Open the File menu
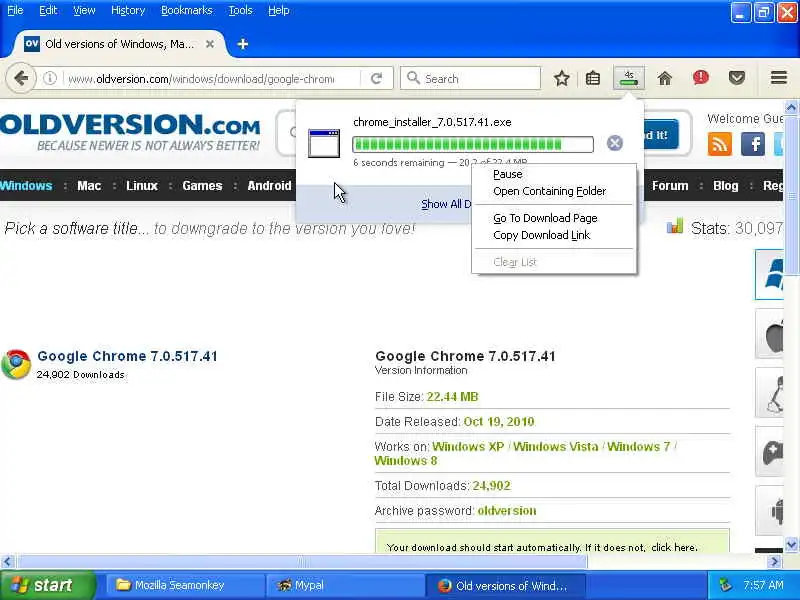 pyautogui.click(x=15, y=10)
